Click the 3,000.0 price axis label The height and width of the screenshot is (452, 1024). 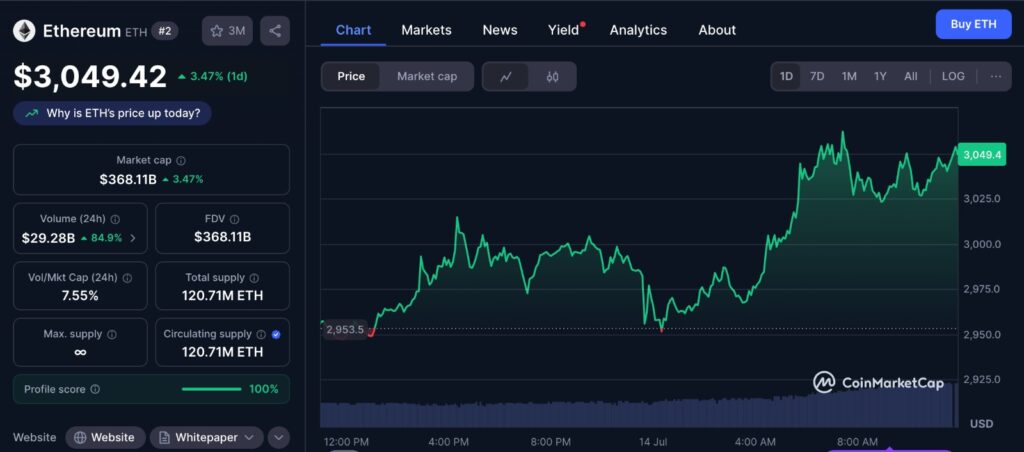pos(982,244)
